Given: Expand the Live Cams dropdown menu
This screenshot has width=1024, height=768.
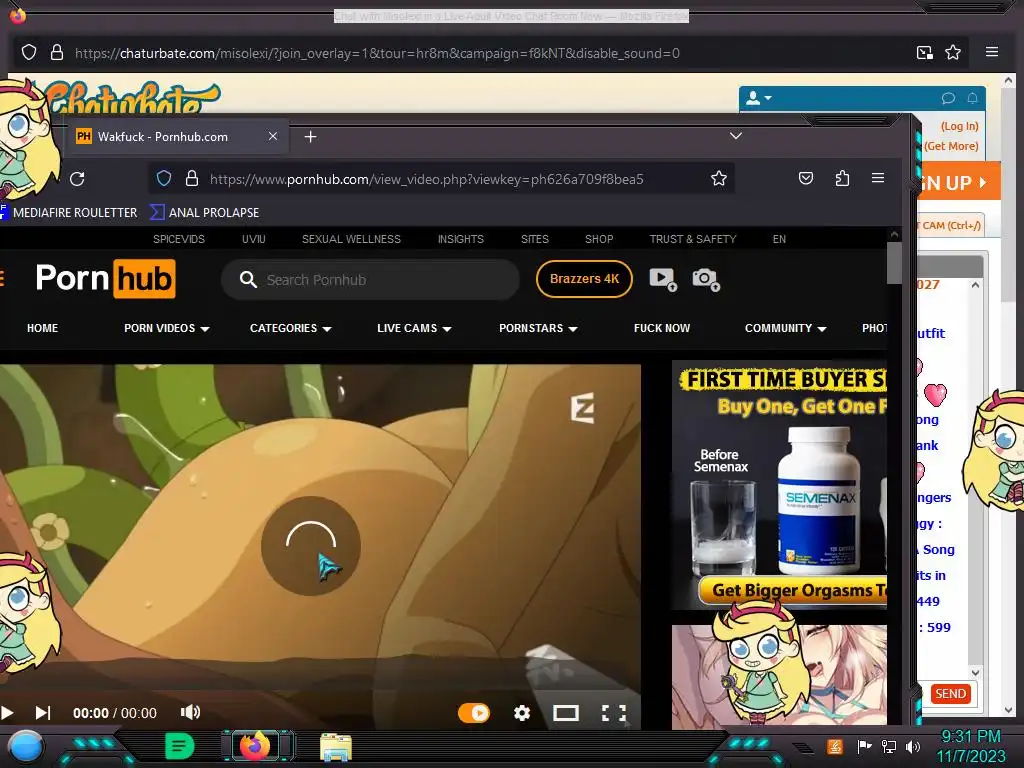Looking at the screenshot, I should pyautogui.click(x=414, y=328).
